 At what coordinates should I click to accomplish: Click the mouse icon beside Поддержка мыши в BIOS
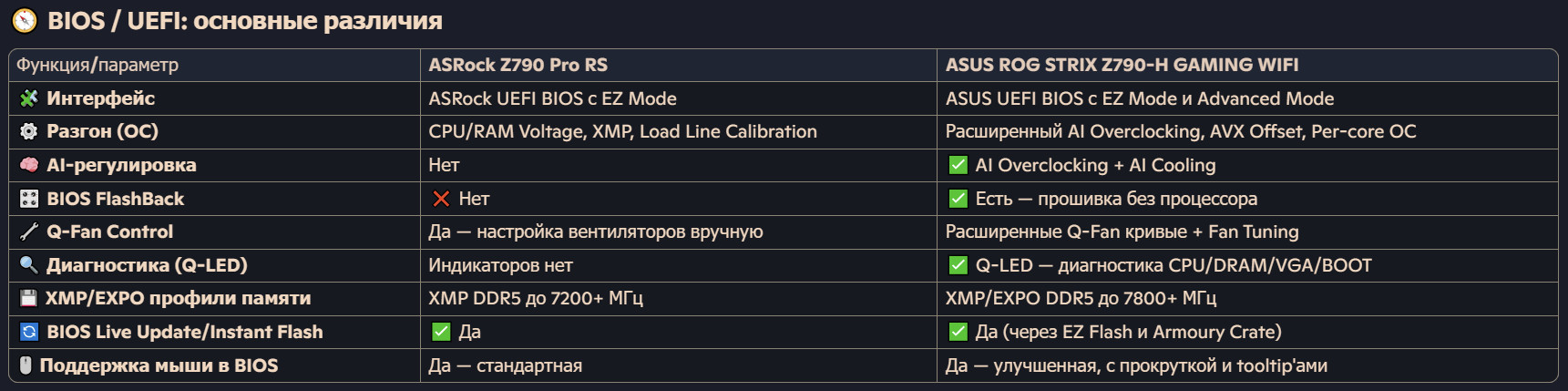26,365
